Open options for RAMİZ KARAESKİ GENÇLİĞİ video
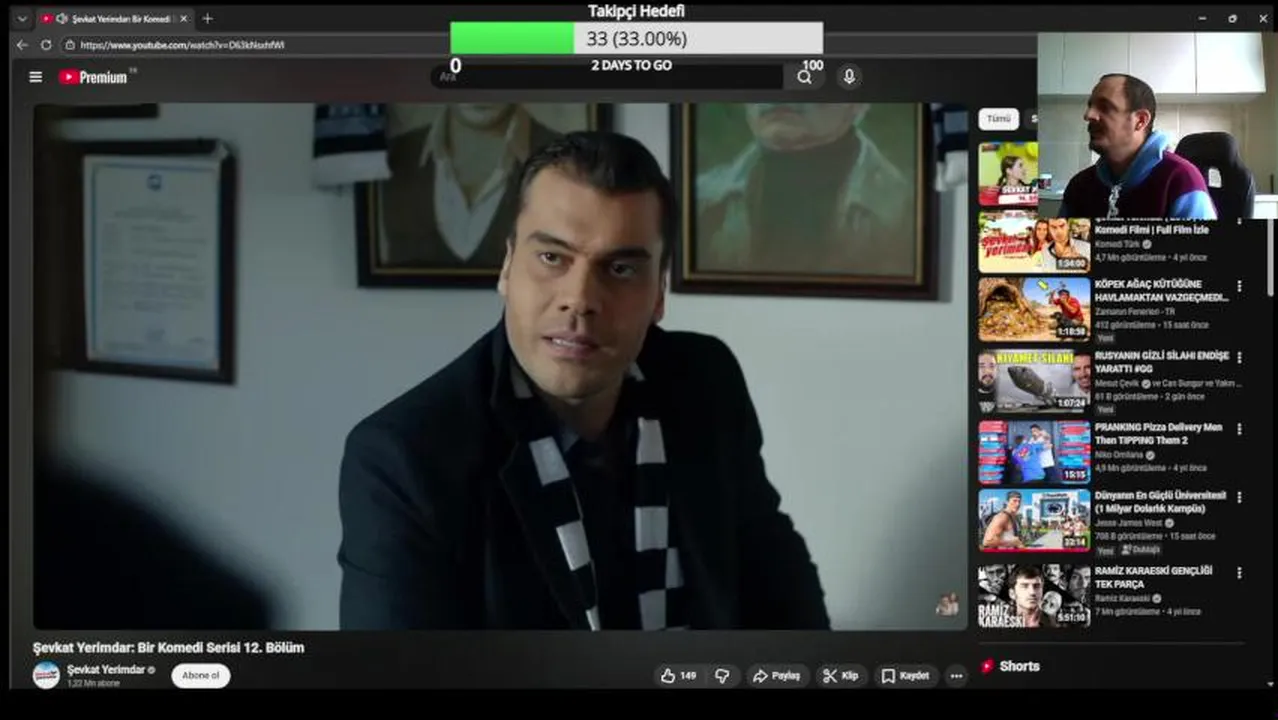This screenshot has height=720, width=1278. tap(1239, 573)
